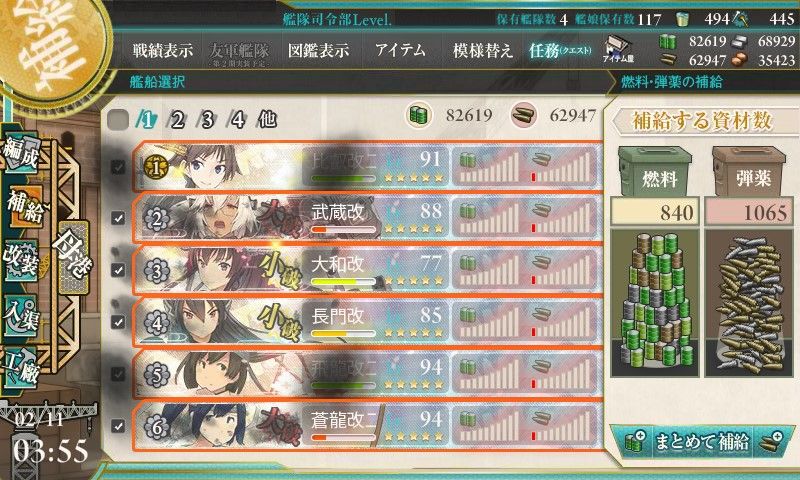Toggle the select-all fleet checkbox
800x480 pixels.
118,120
